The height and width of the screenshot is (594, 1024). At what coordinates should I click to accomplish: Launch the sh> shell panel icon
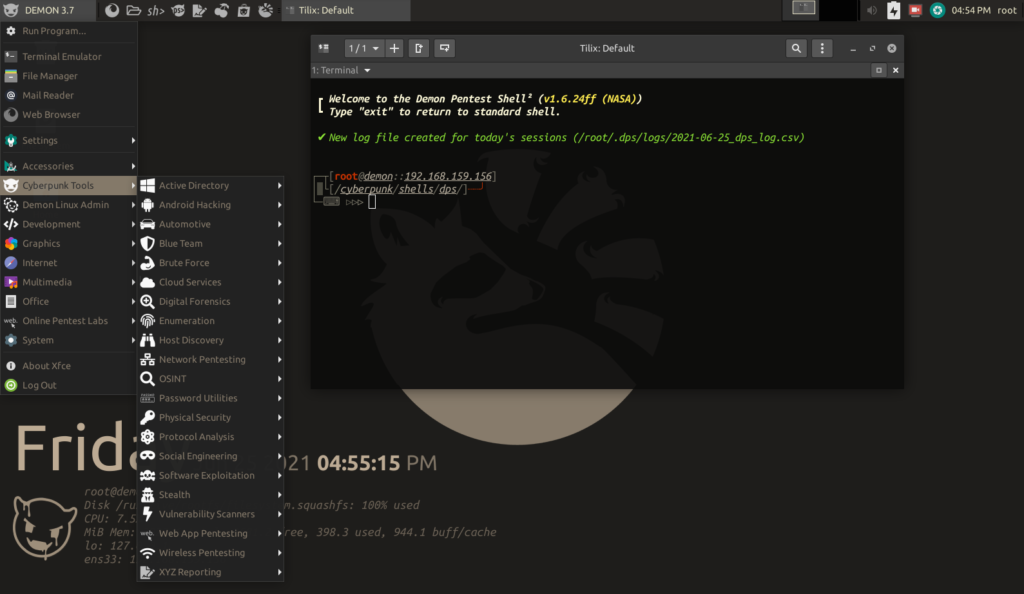point(155,10)
